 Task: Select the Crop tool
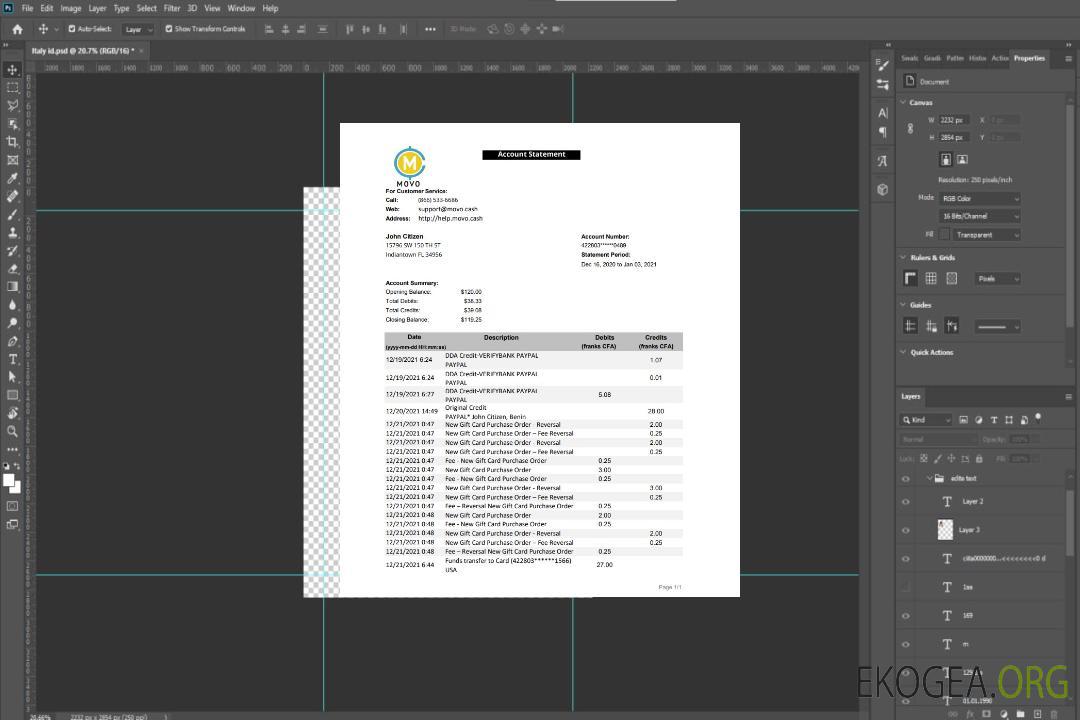12,142
